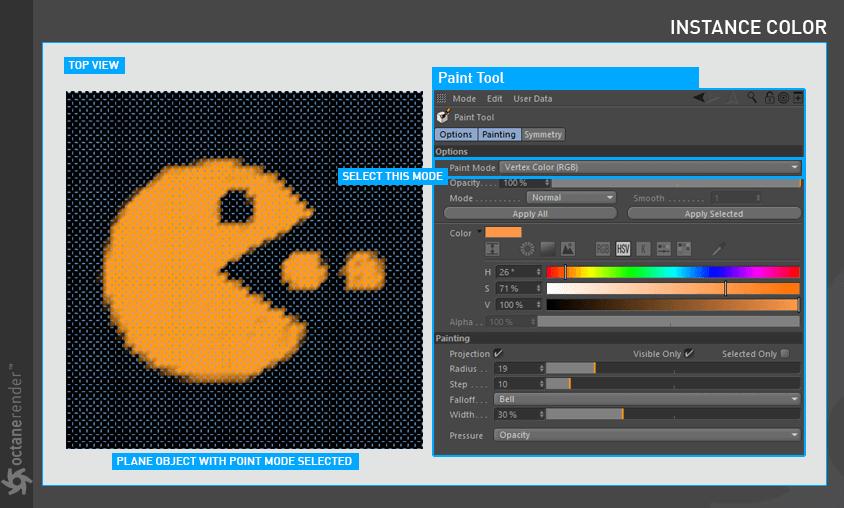
Task: Click the grip handle left of Mode menu
Action: pyautogui.click(x=441, y=98)
